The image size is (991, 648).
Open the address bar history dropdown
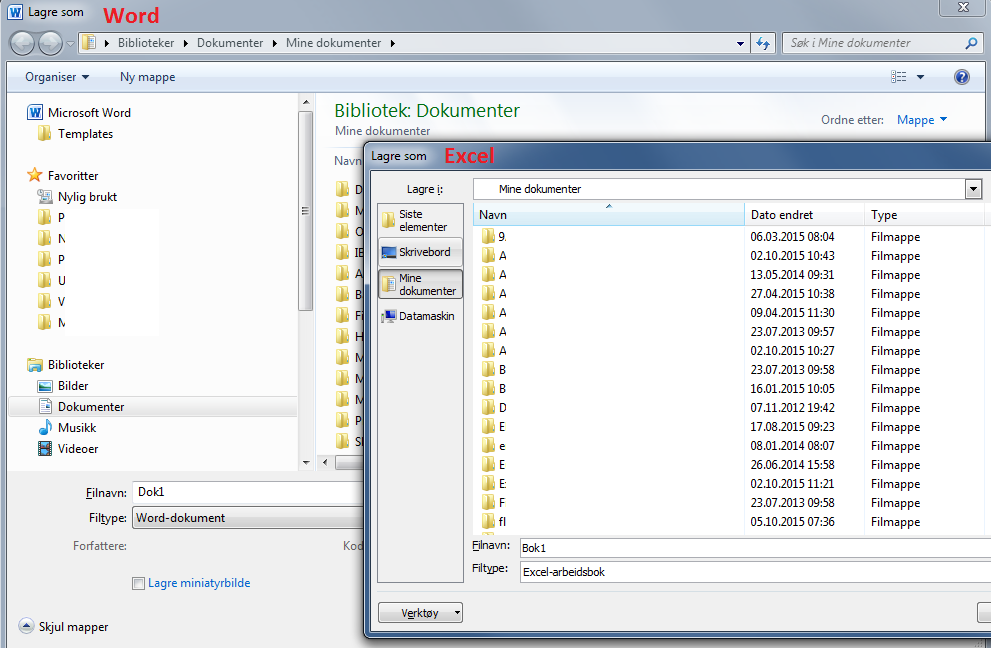point(740,44)
